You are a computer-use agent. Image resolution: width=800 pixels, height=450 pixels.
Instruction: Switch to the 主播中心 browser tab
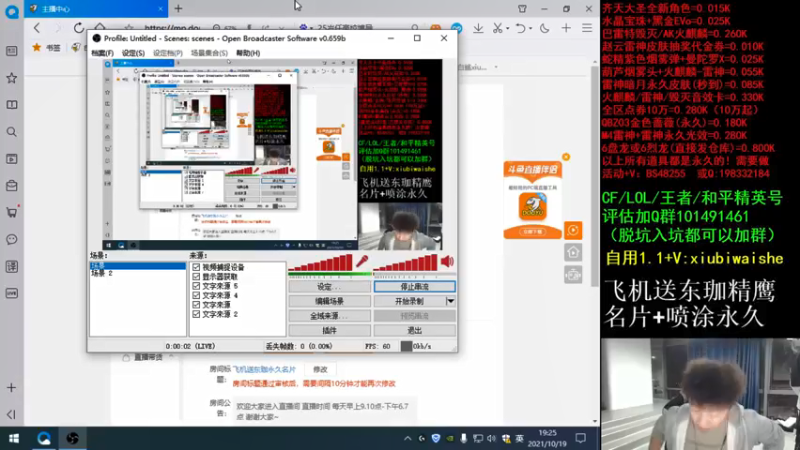click(96, 9)
